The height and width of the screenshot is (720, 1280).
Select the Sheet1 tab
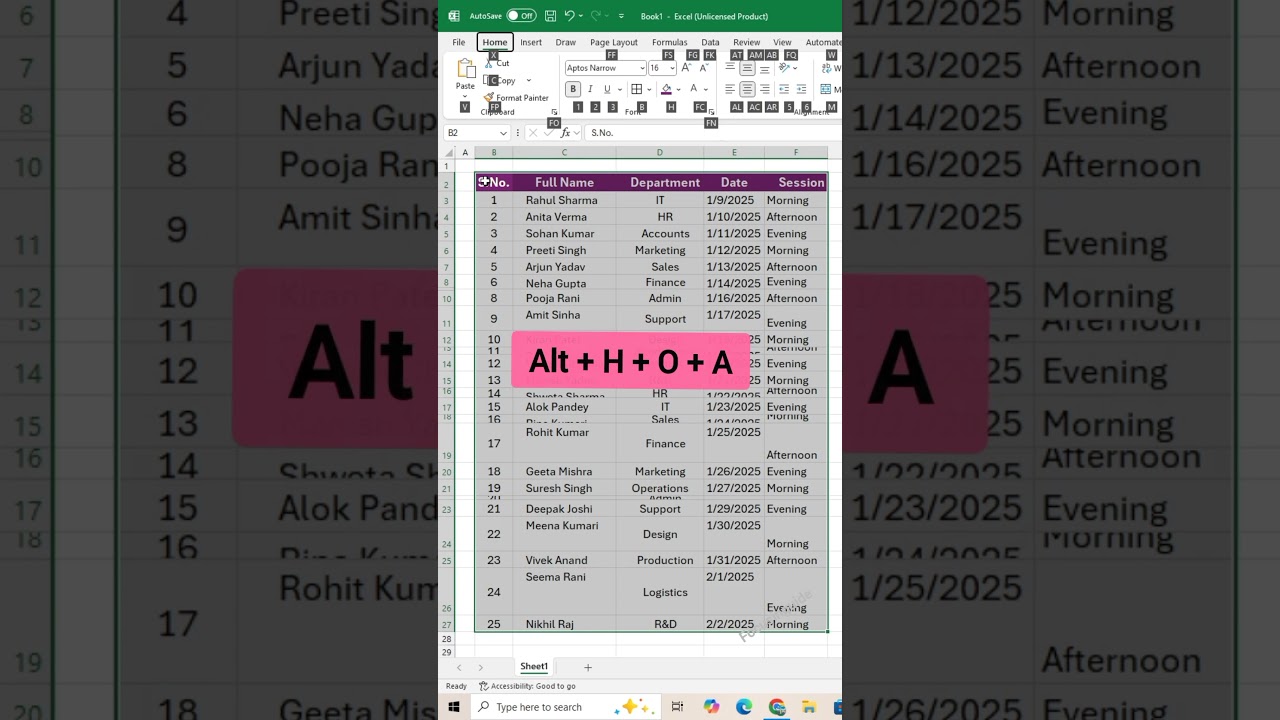tap(534, 667)
